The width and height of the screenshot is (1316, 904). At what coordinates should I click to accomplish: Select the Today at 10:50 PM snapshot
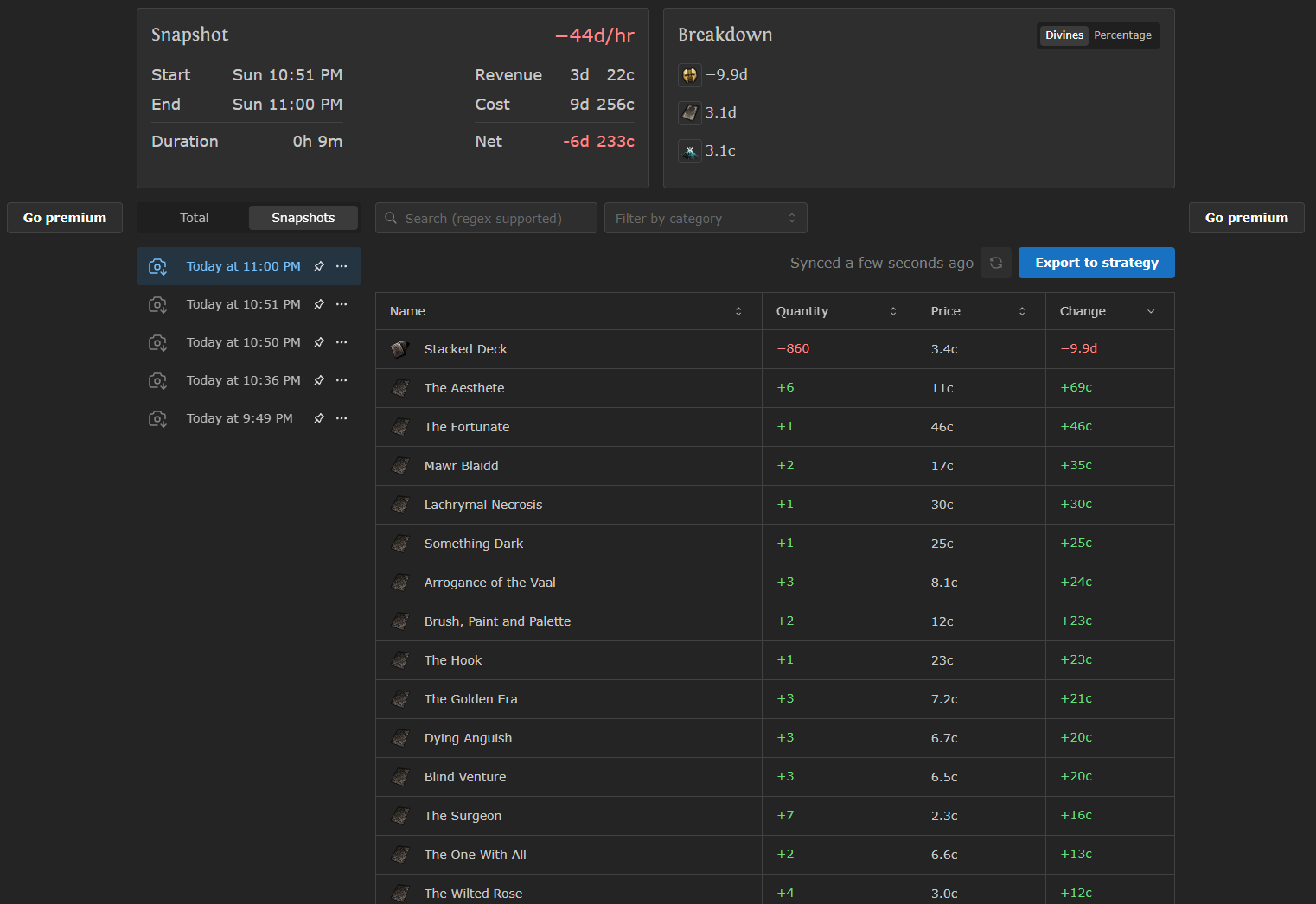(243, 342)
